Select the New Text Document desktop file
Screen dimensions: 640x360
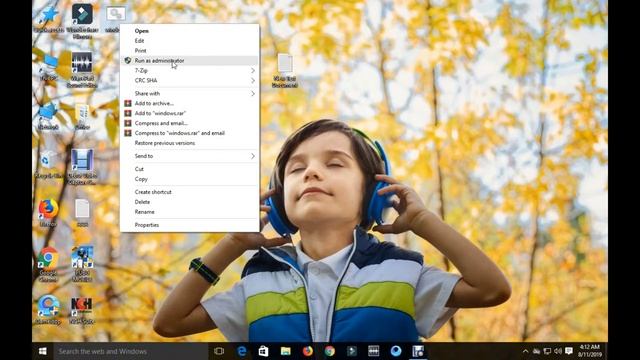(285, 70)
